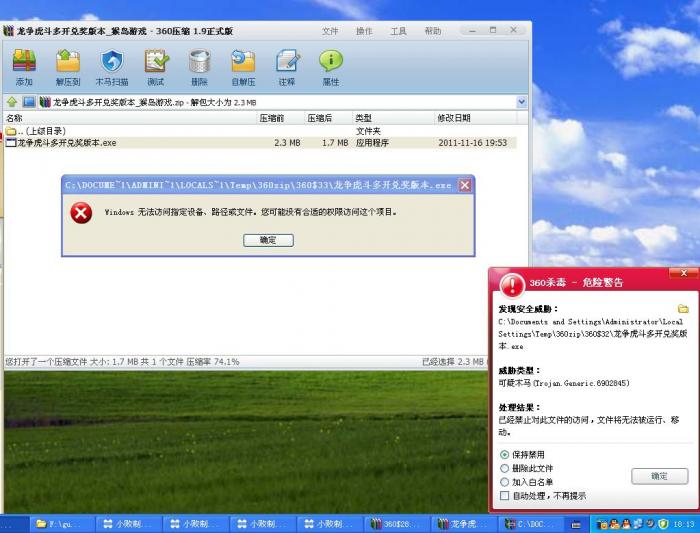The width and height of the screenshot is (700, 533).
Task: Open the 操作 menu in 360压缩
Action: tap(364, 31)
